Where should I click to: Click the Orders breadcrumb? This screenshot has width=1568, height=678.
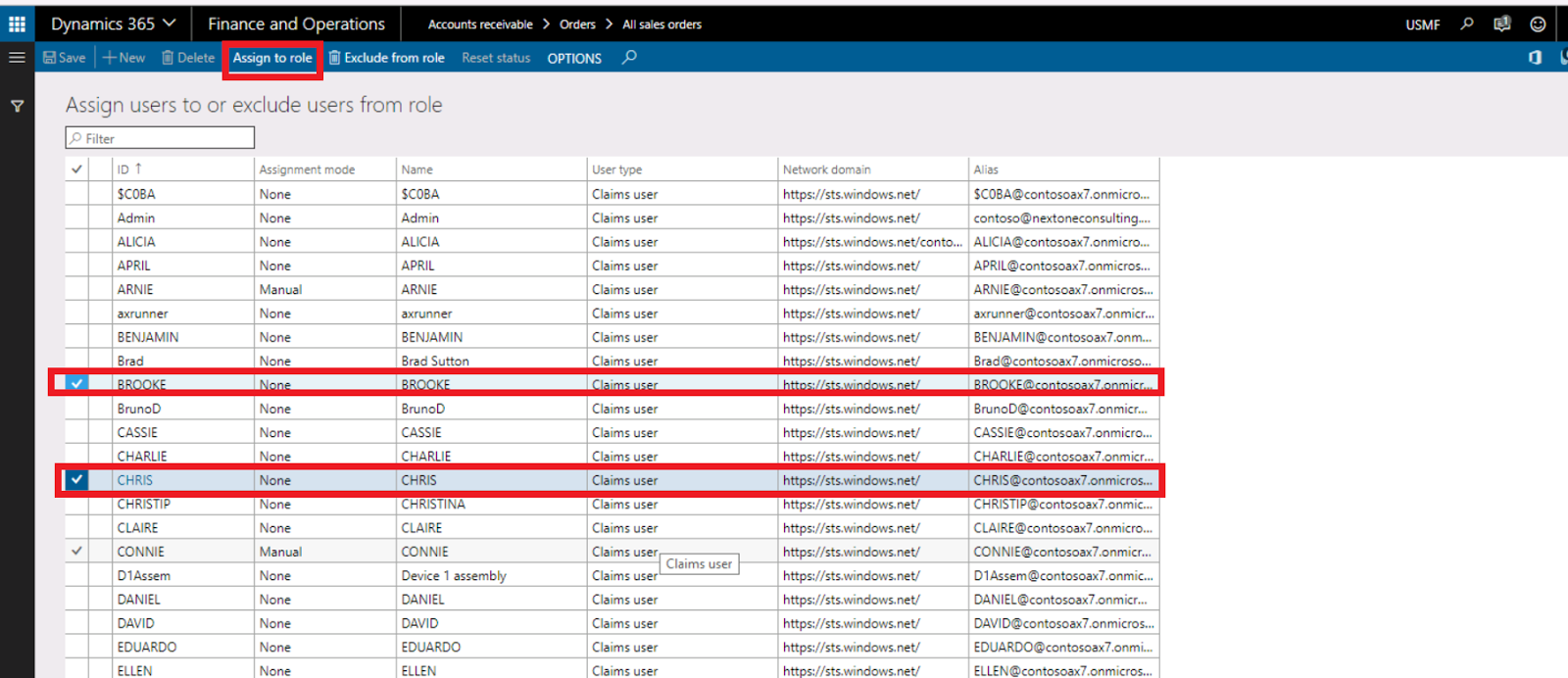pos(577,24)
